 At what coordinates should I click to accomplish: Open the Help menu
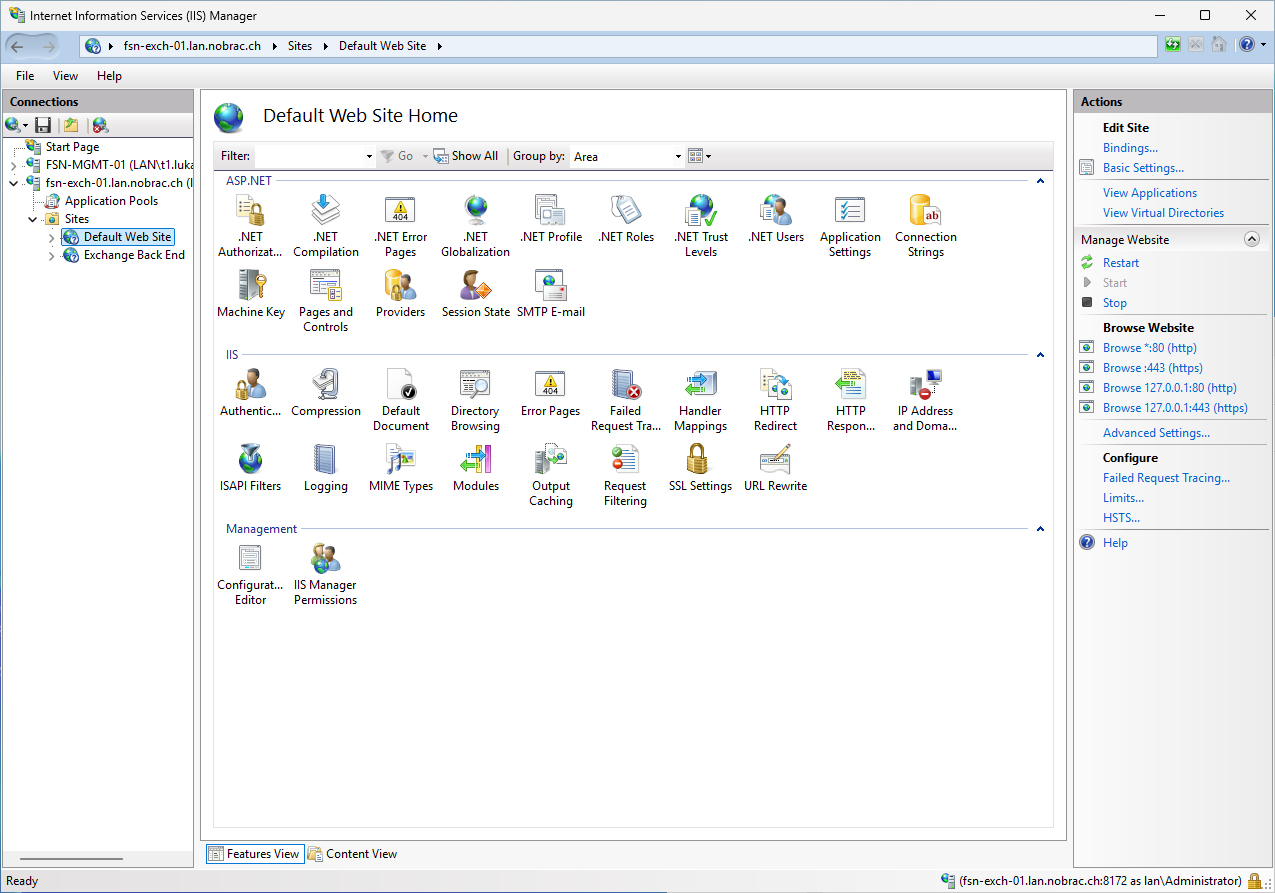point(109,76)
